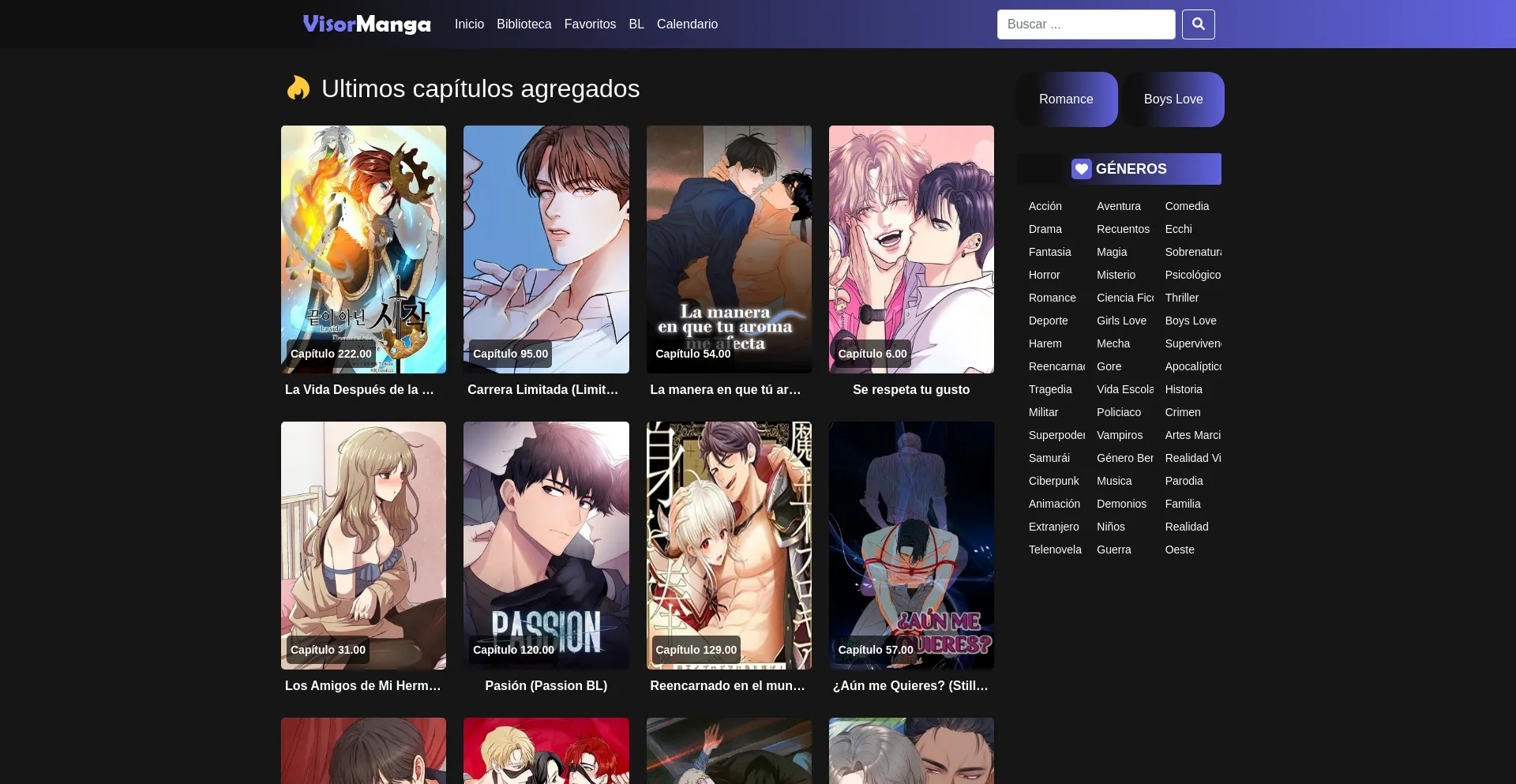Select the Drama genre
Image resolution: width=1516 pixels, height=784 pixels.
[1045, 229]
